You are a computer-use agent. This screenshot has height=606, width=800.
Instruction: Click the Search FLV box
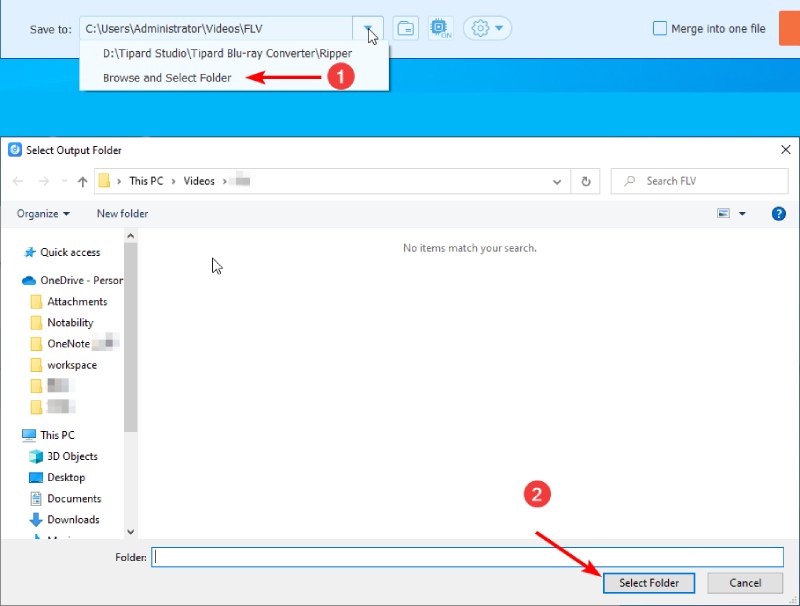click(x=699, y=181)
